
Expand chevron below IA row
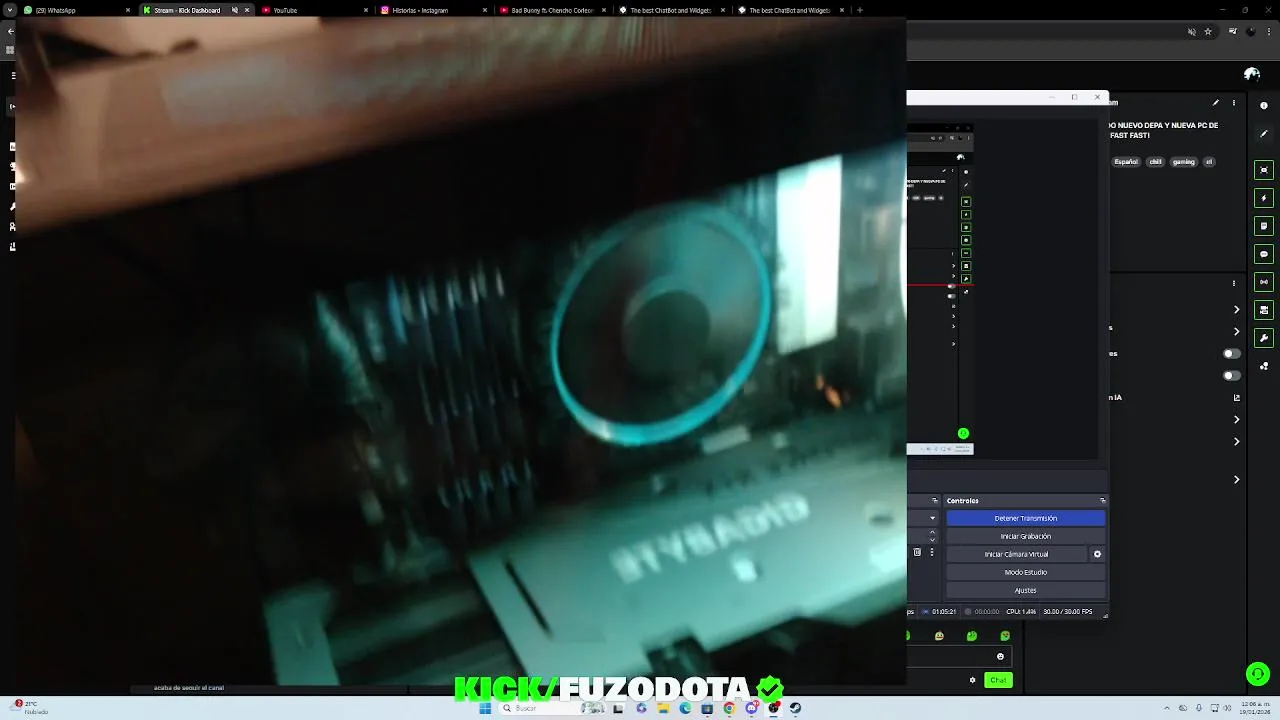coord(1237,420)
